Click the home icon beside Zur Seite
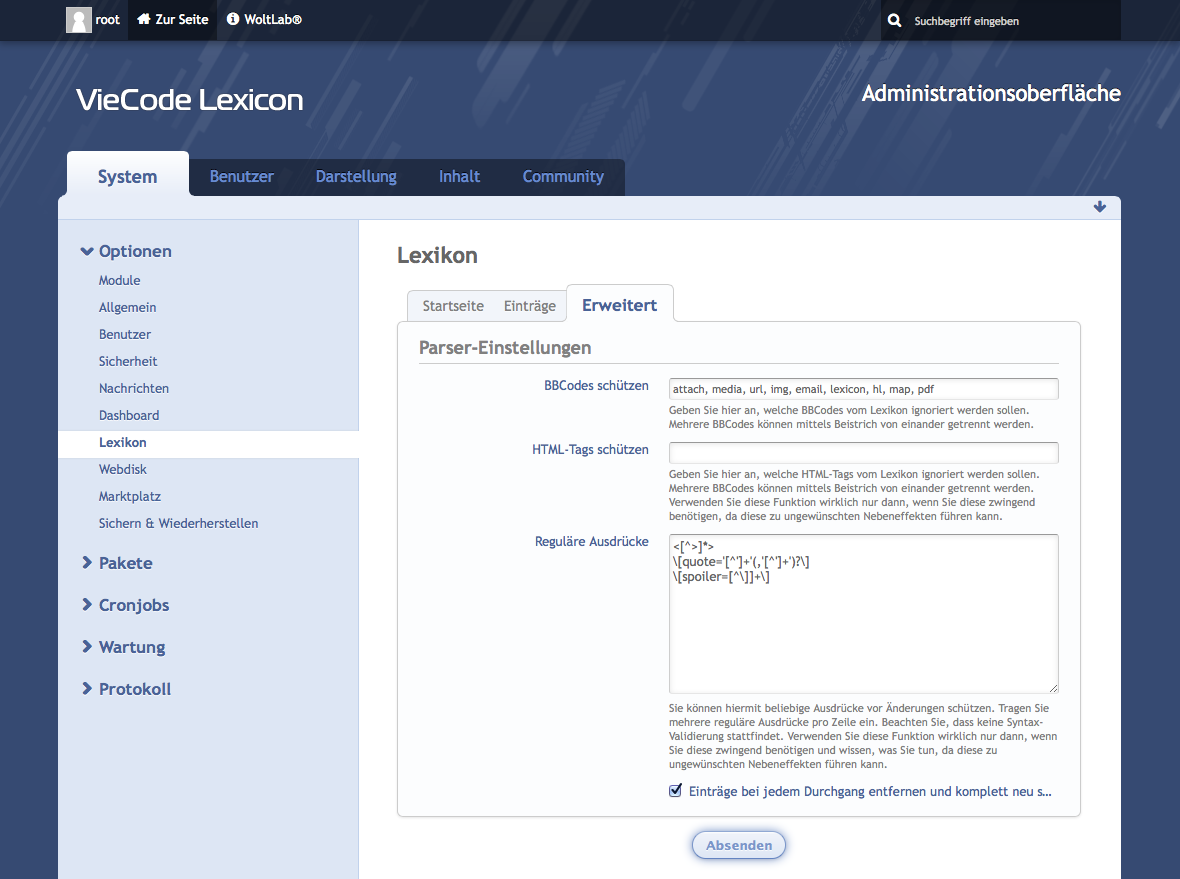1180x879 pixels. (x=144, y=20)
